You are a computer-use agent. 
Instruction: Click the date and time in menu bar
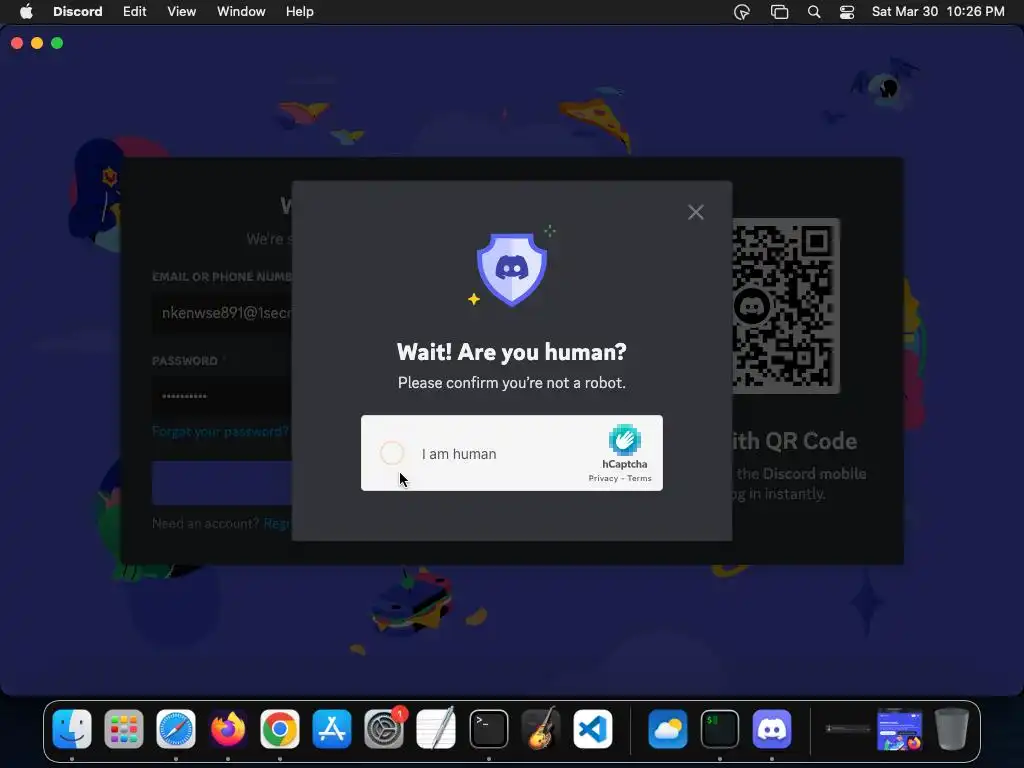938,12
